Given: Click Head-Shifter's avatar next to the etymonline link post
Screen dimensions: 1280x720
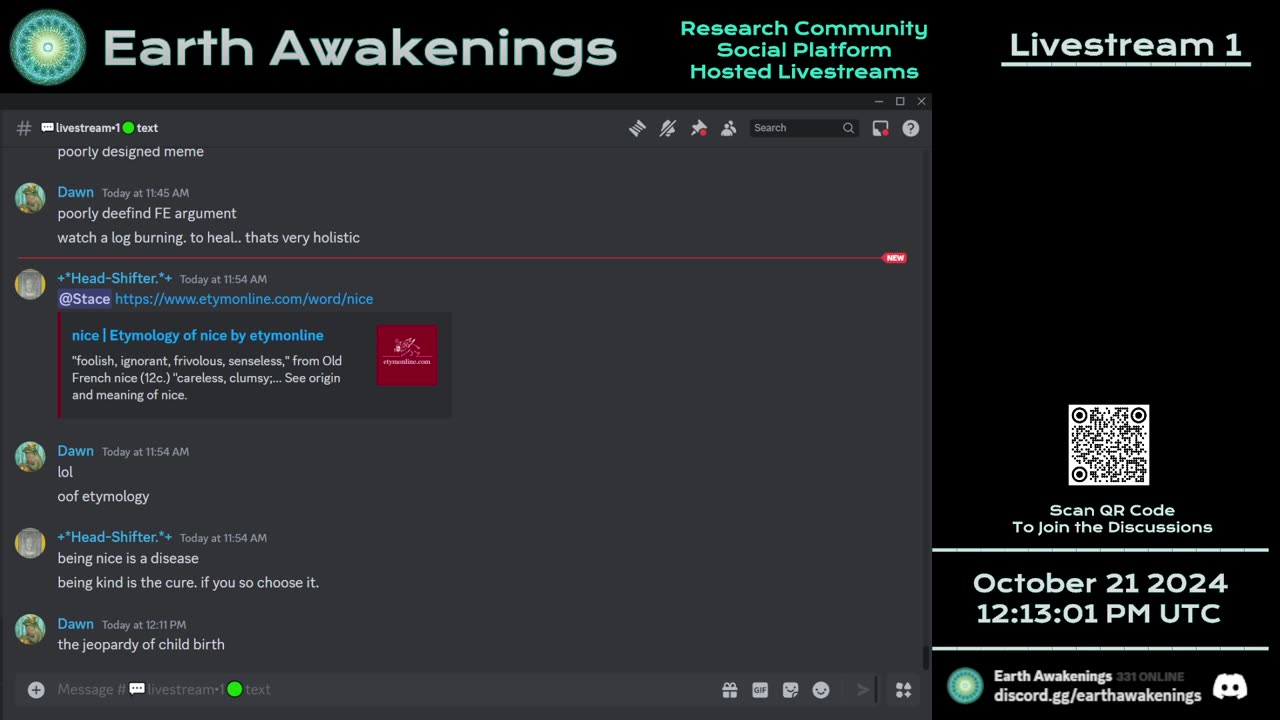Looking at the screenshot, I should pos(30,284).
